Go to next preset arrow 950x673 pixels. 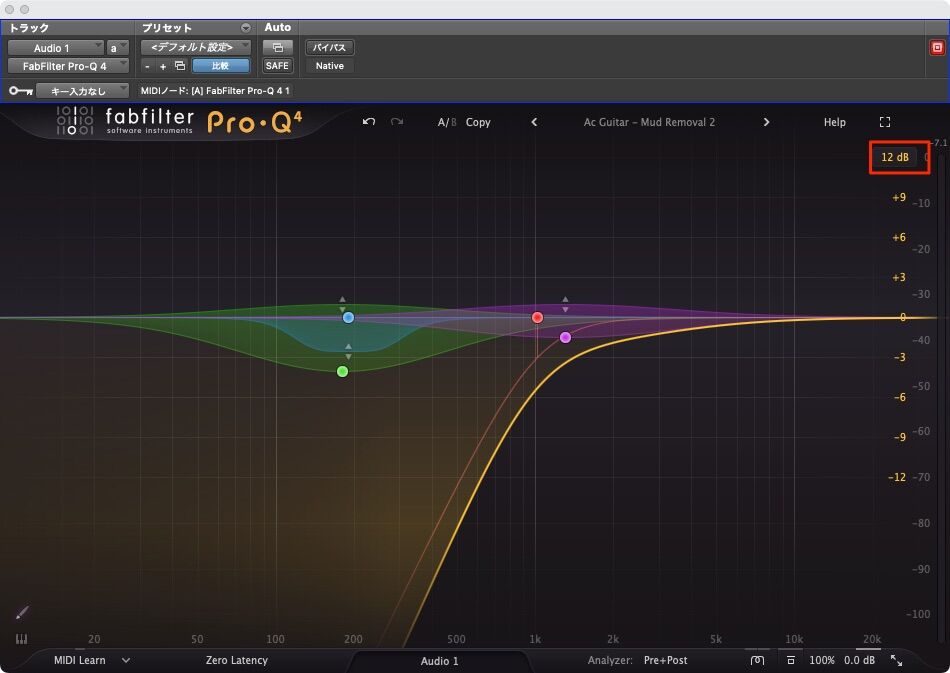766,122
